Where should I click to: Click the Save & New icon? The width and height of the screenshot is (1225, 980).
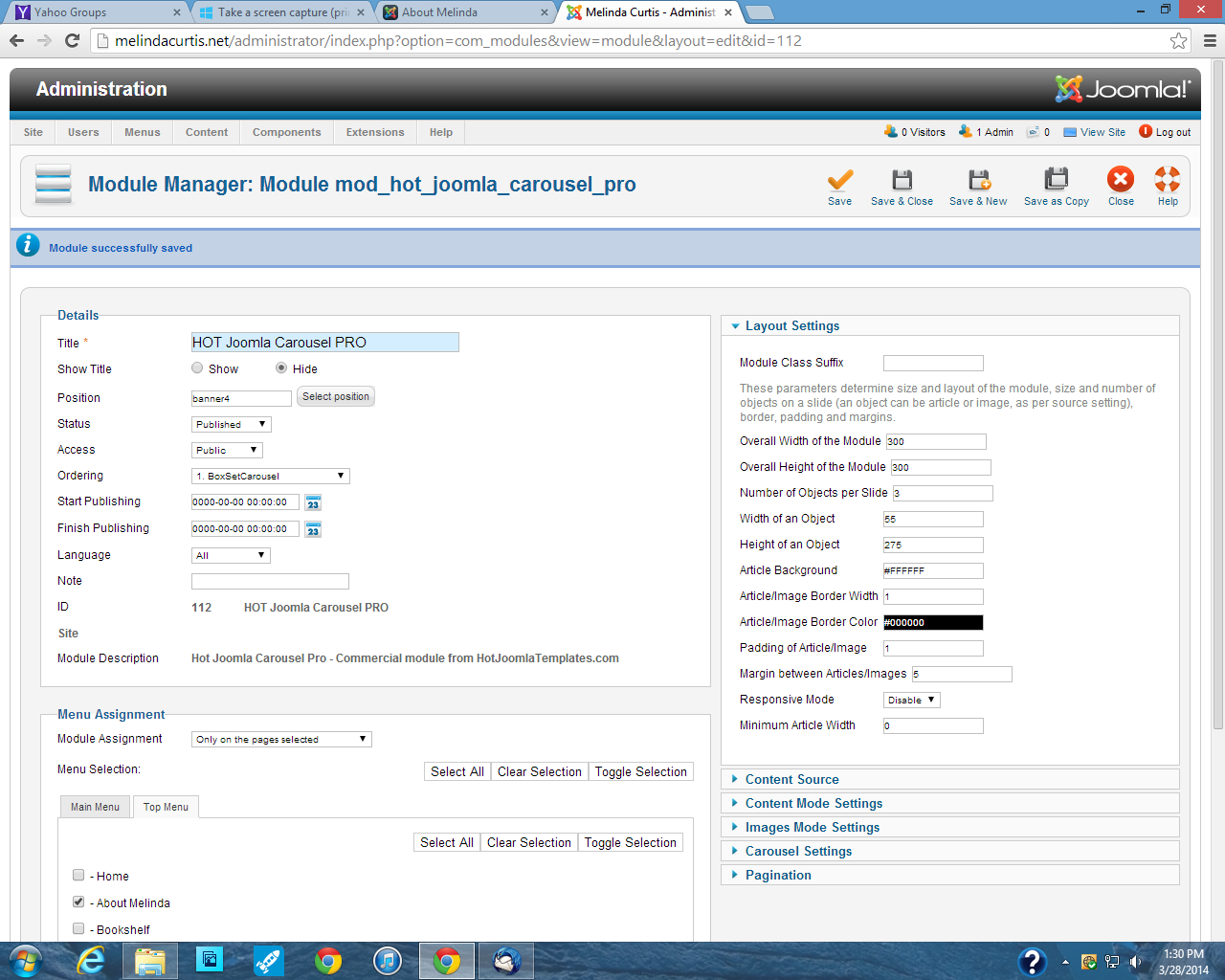tap(978, 180)
